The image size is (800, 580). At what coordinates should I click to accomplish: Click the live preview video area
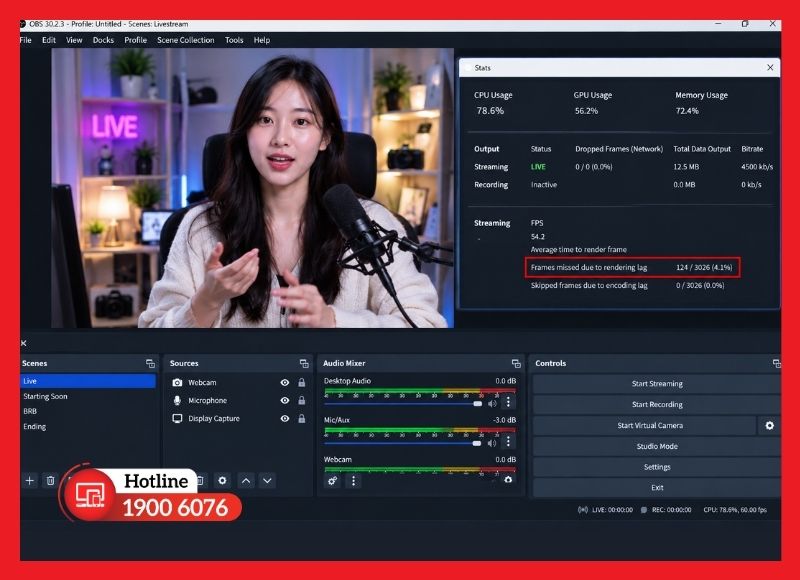(x=253, y=188)
